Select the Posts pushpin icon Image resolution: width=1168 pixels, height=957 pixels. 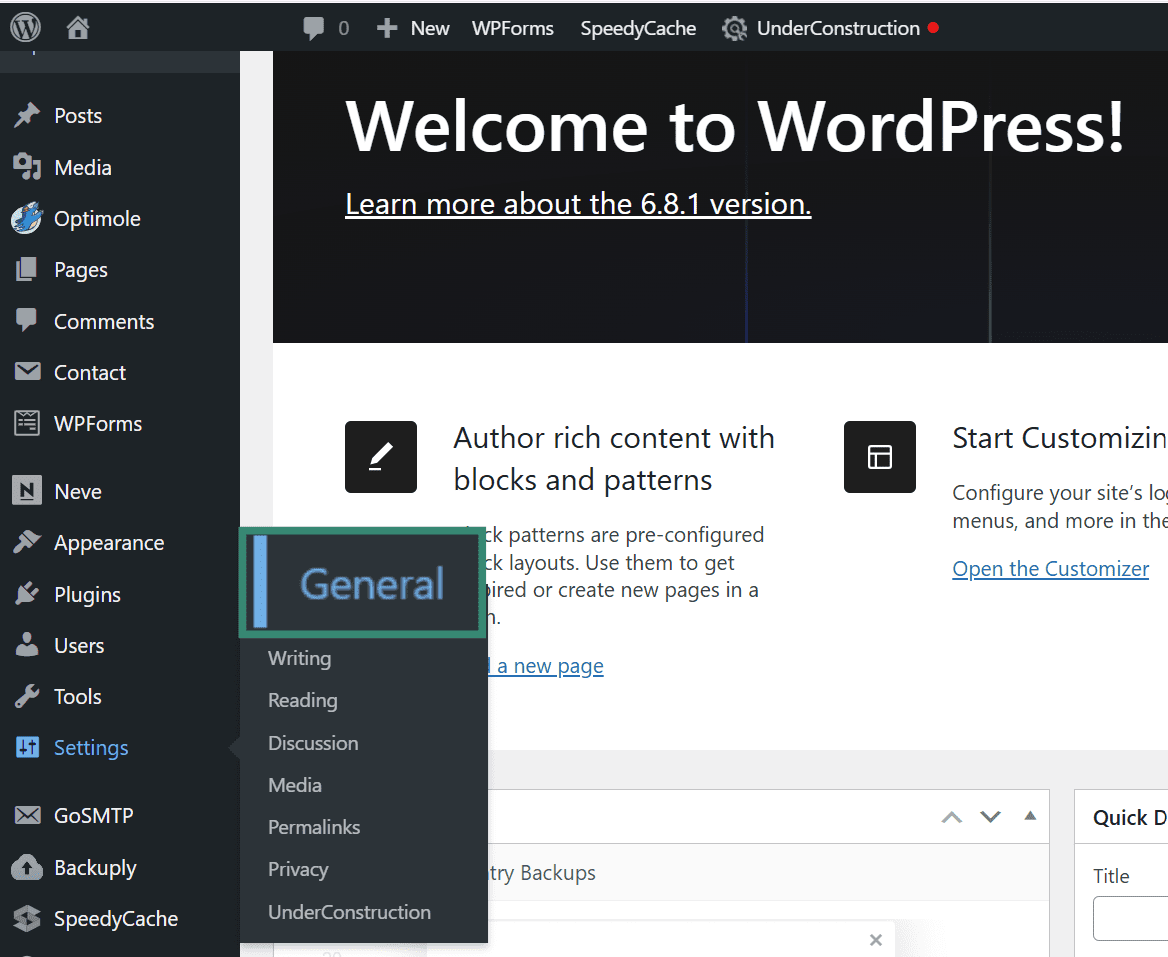tap(29, 115)
